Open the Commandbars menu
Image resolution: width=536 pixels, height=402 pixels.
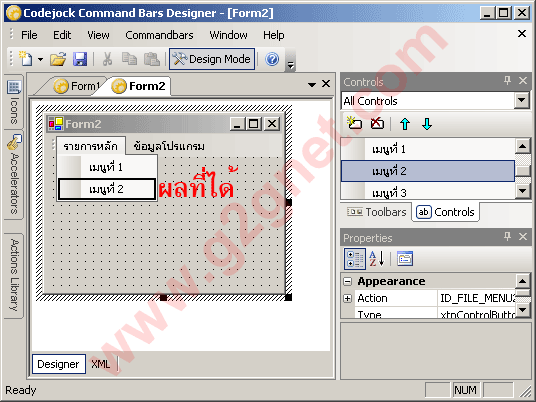159,35
